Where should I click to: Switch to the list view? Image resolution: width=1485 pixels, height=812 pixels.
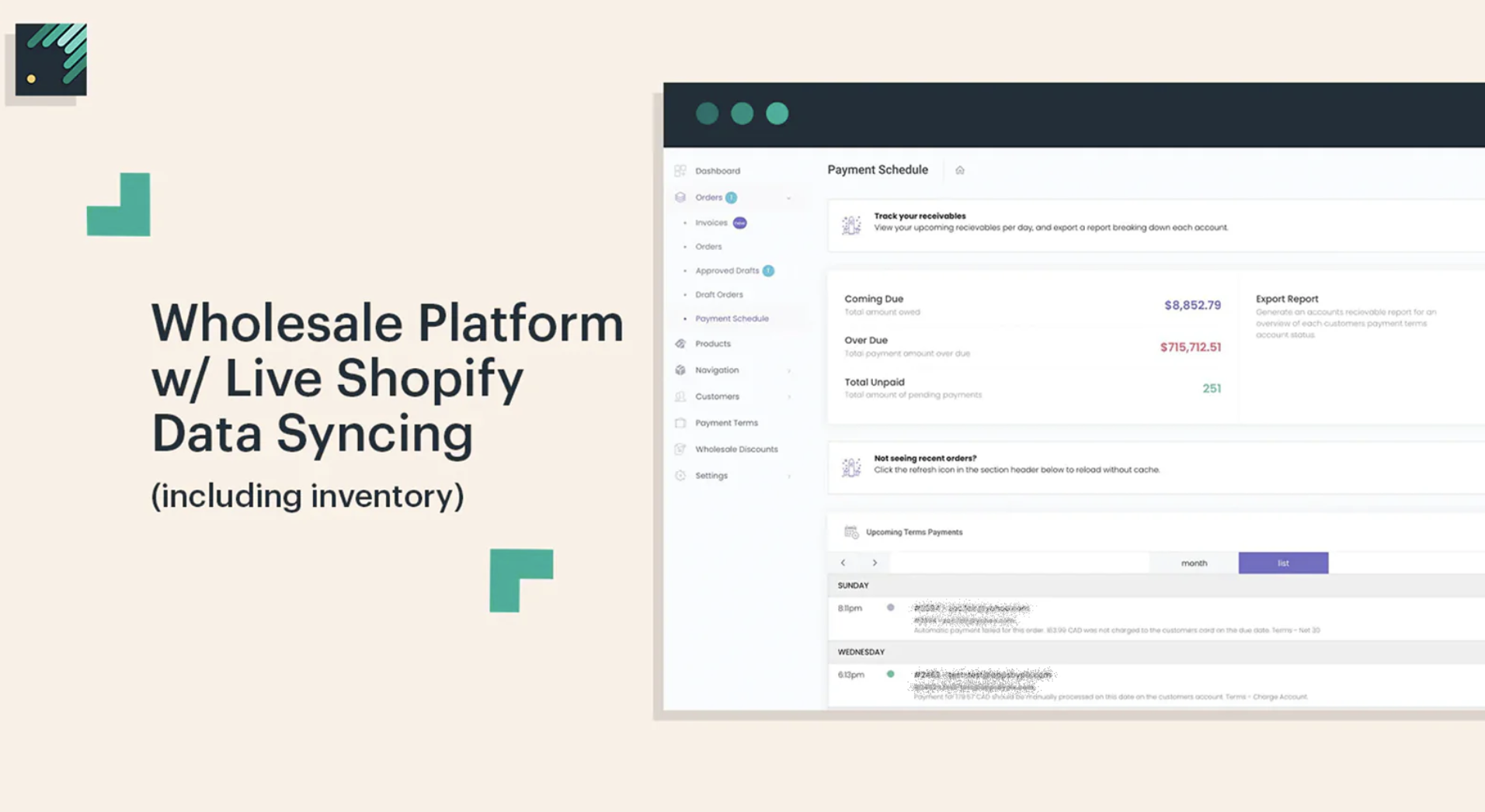[x=1283, y=563]
